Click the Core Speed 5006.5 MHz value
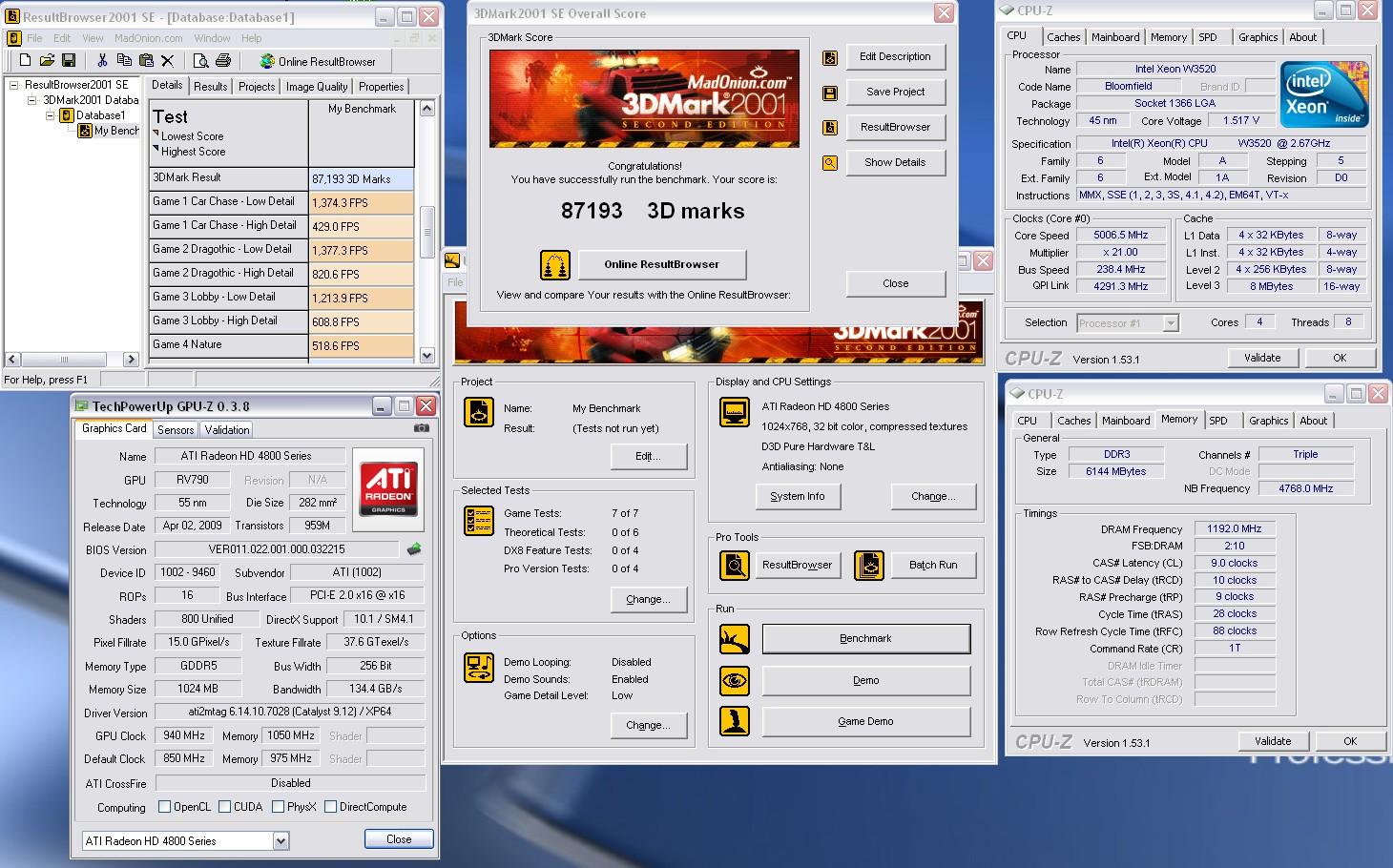Image resolution: width=1393 pixels, height=868 pixels. pyautogui.click(x=1121, y=236)
